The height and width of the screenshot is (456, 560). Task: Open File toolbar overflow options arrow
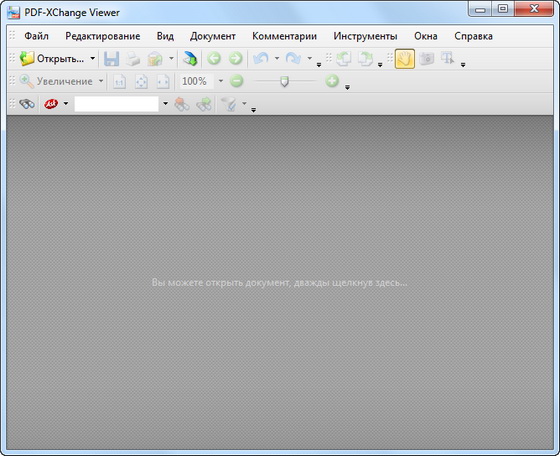319,65
